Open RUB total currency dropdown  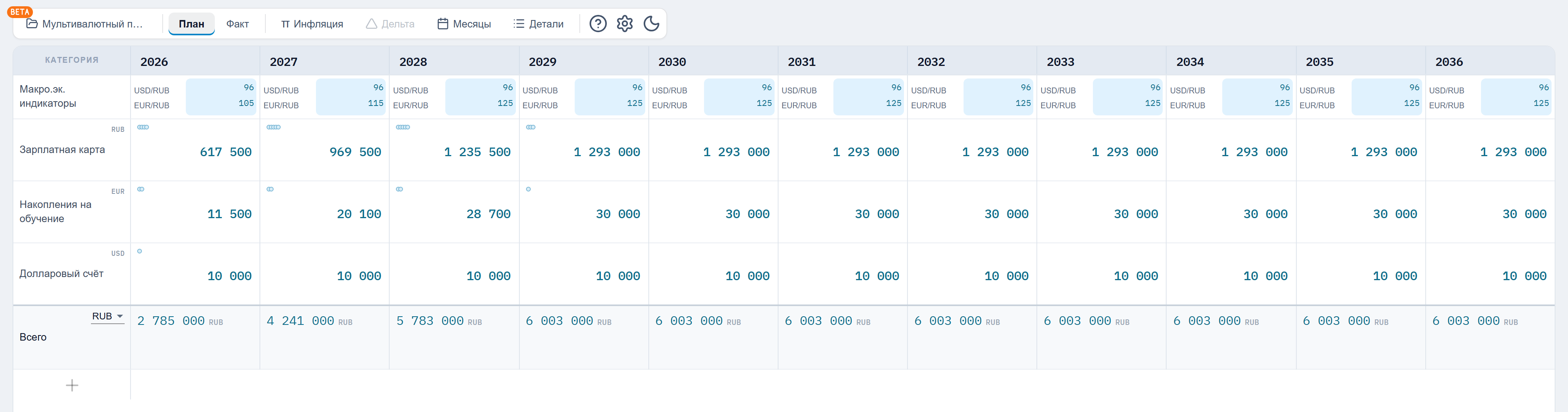pos(108,316)
